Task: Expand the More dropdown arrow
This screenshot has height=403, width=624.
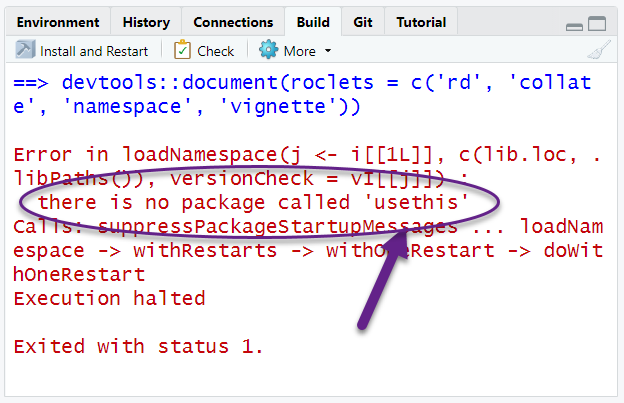Action: (328, 51)
